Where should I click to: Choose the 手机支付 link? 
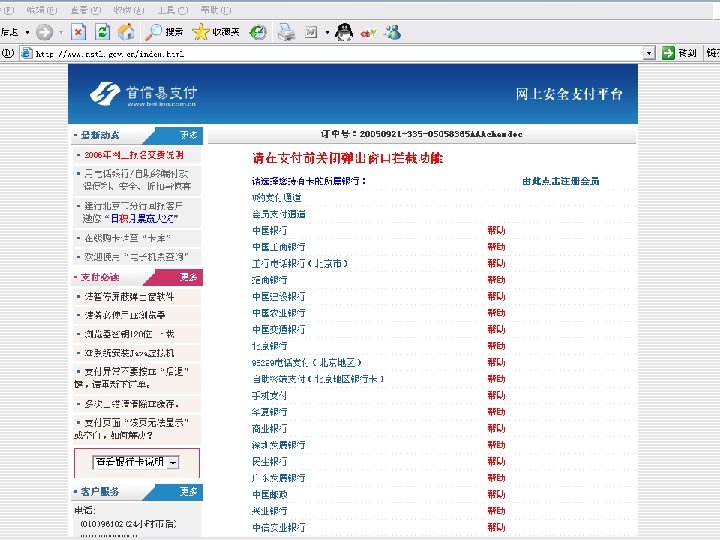[x=270, y=395]
